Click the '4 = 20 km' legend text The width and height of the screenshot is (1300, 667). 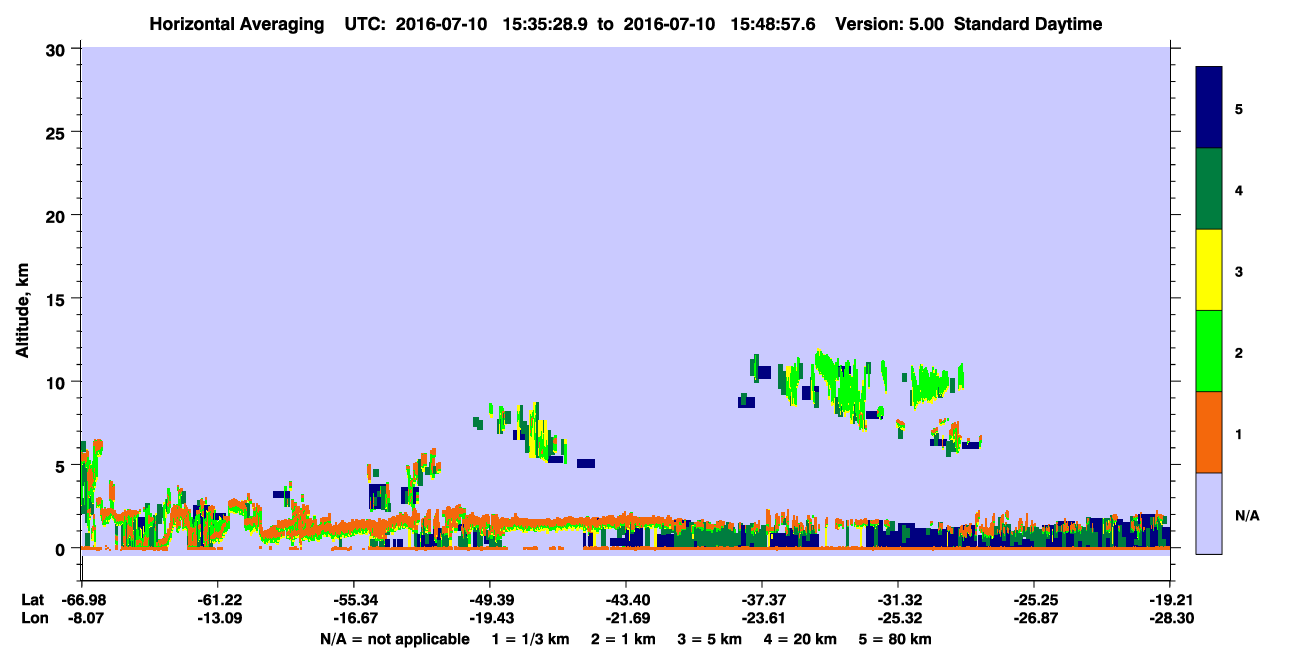[803, 639]
